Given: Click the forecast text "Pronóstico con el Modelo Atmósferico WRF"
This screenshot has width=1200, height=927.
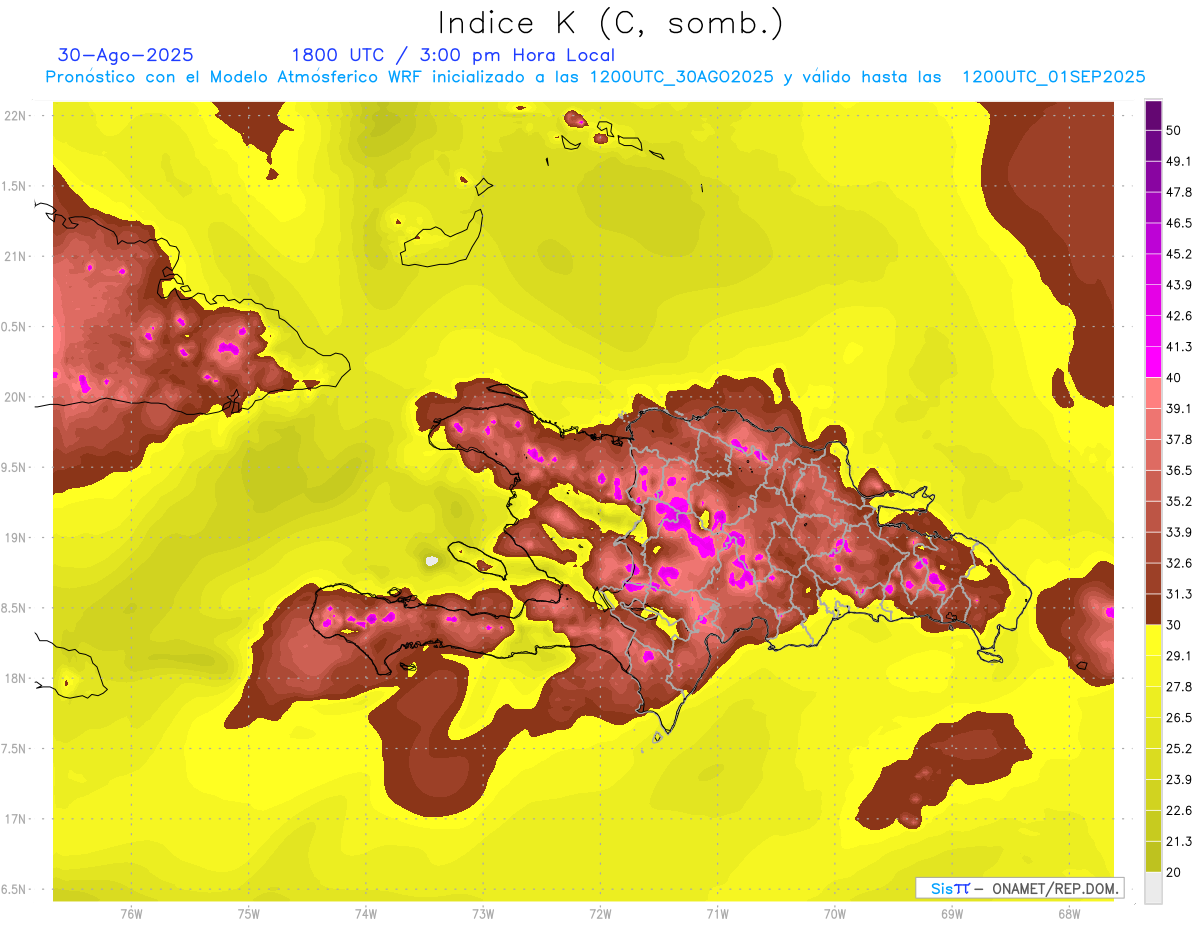Looking at the screenshot, I should [x=235, y=77].
